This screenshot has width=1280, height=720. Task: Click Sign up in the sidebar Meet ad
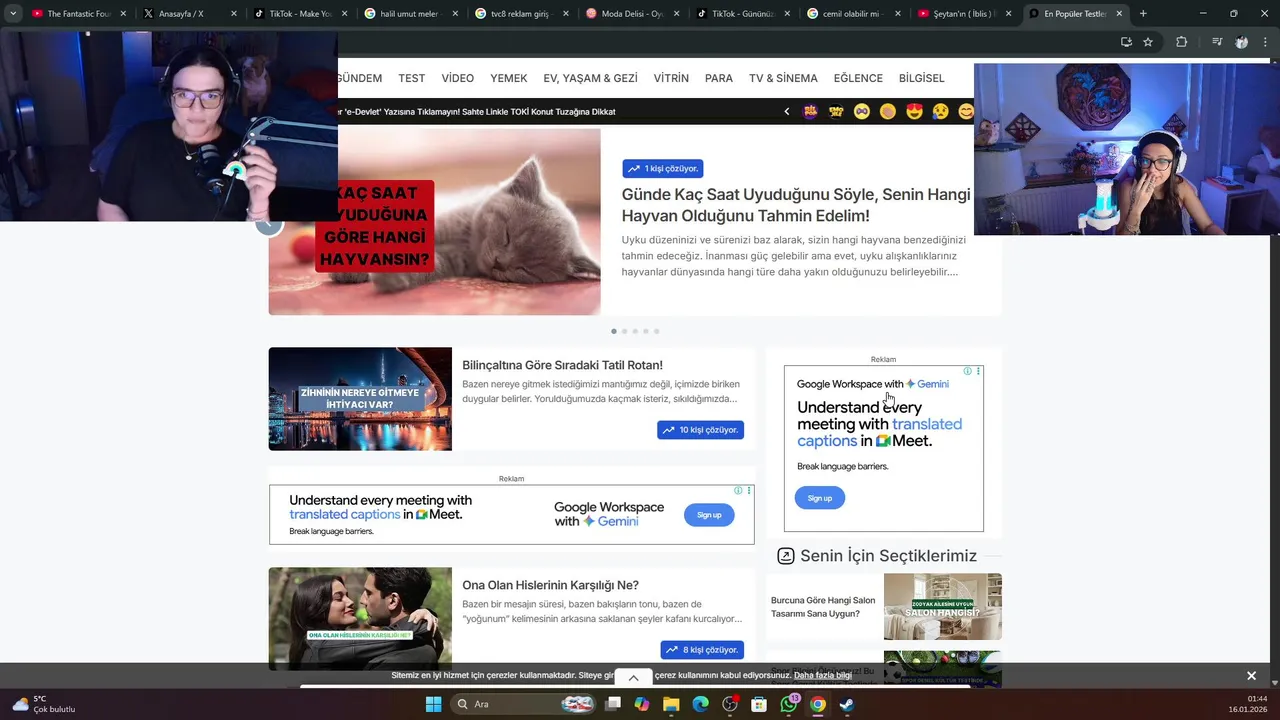click(x=820, y=498)
